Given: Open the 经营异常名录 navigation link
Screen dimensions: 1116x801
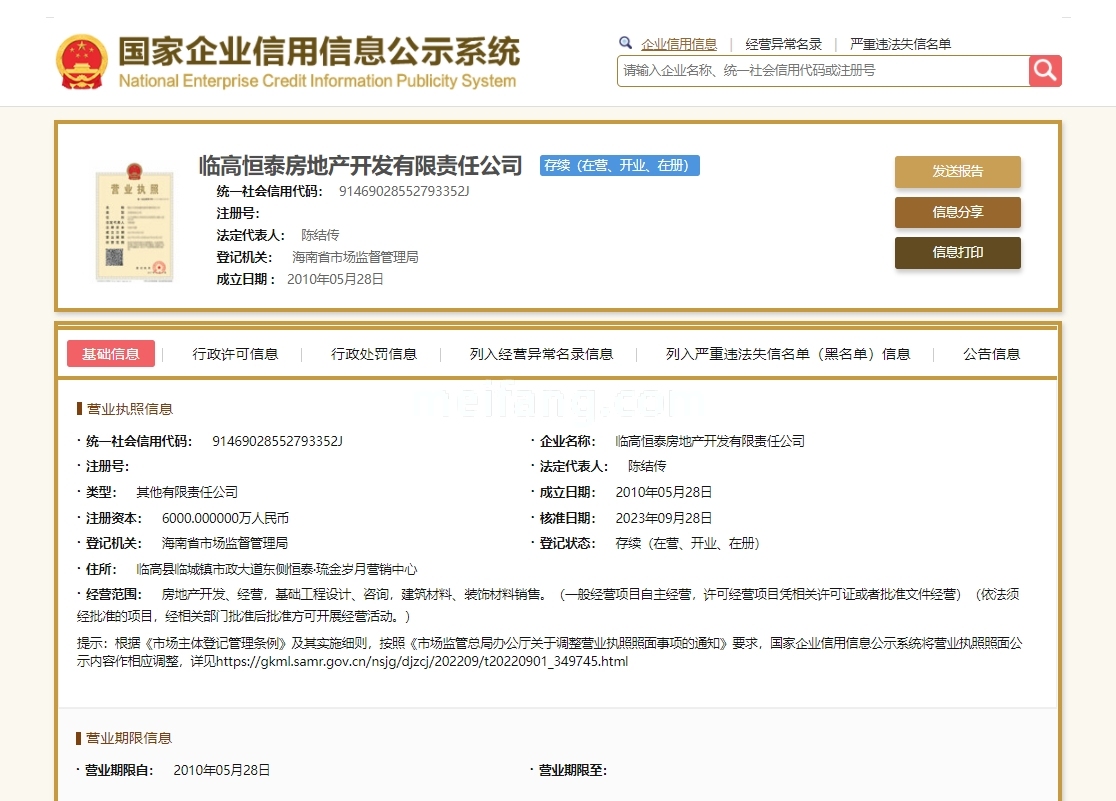Looking at the screenshot, I should tap(782, 44).
